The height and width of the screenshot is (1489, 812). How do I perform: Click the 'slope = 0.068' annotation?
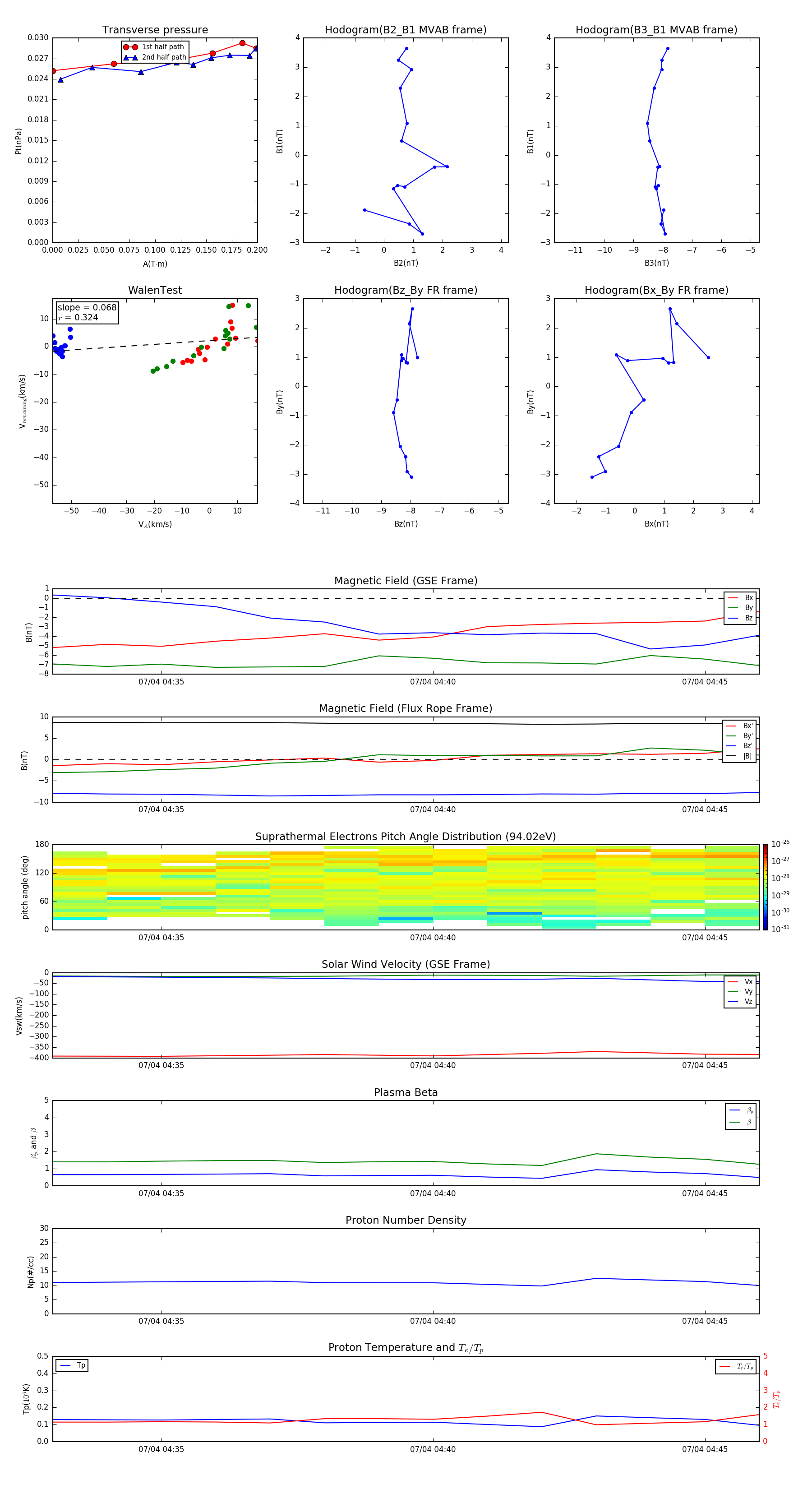[x=87, y=308]
